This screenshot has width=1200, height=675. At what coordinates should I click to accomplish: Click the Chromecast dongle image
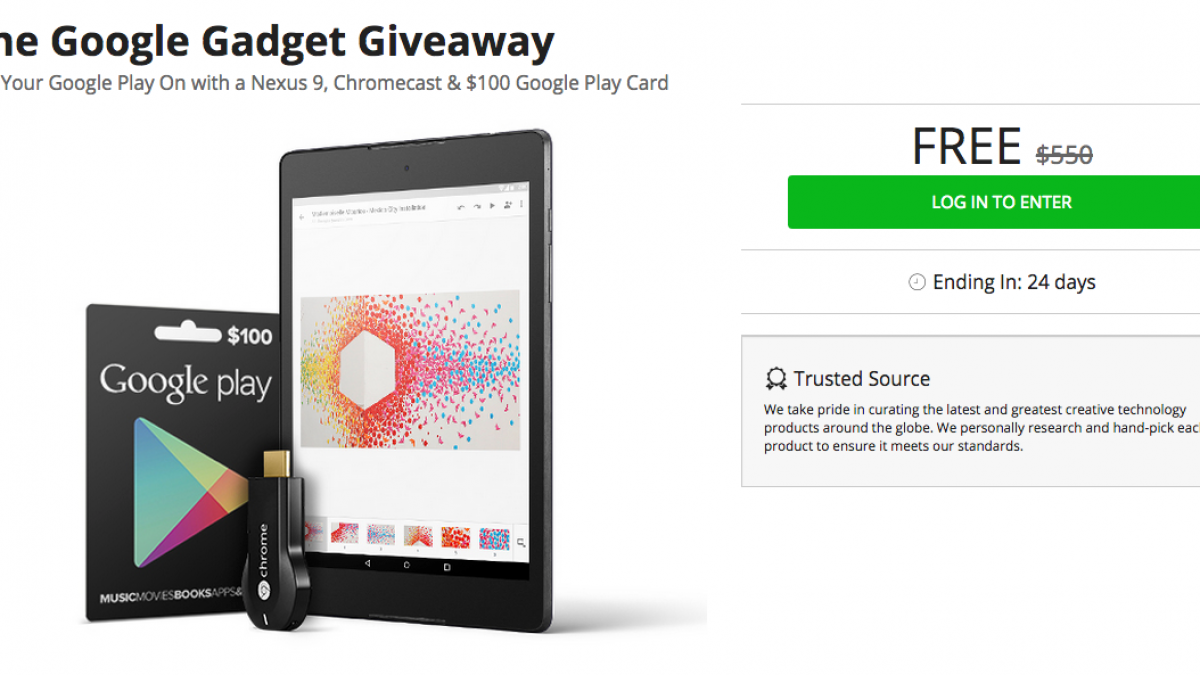click(x=275, y=542)
